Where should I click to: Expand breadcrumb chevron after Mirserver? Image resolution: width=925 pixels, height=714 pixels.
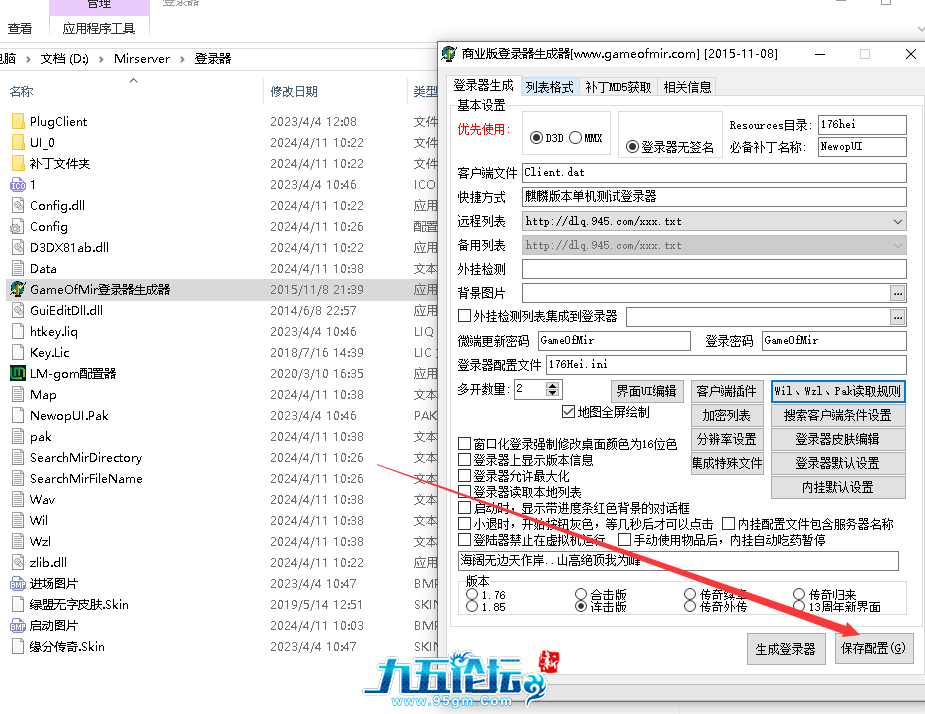pos(182,59)
